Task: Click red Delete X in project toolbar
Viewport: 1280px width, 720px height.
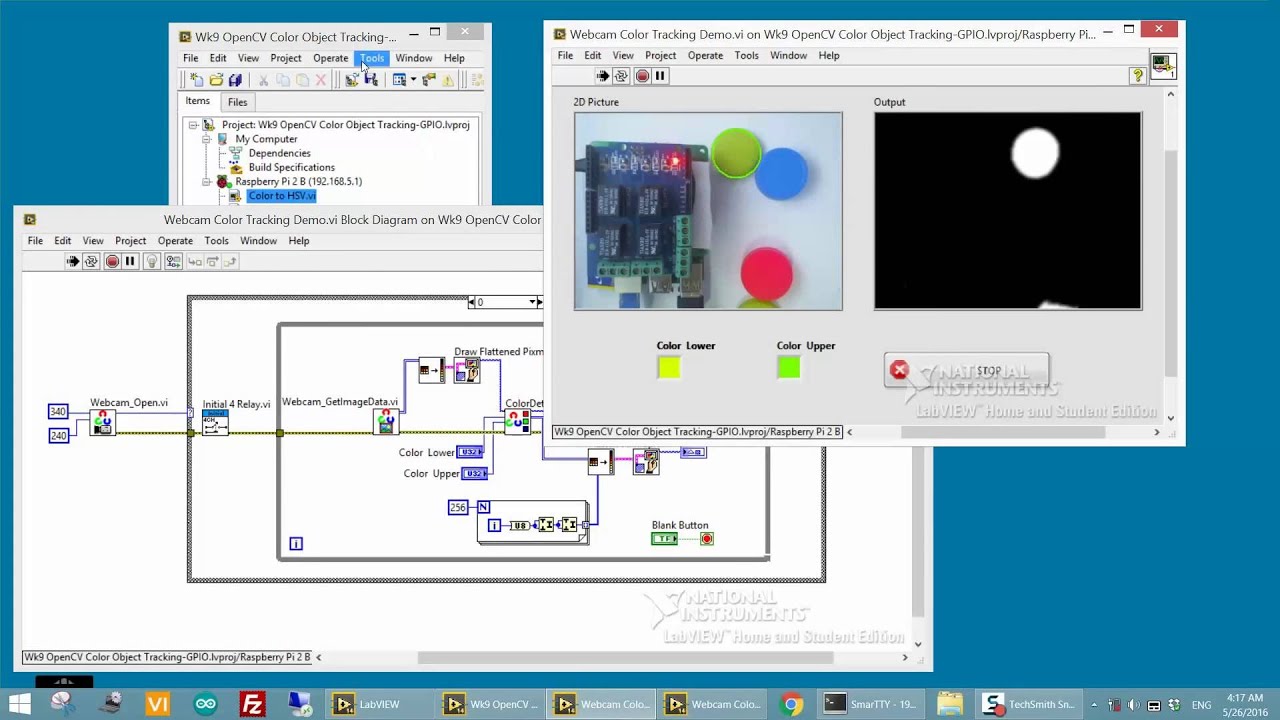Action: pos(321,80)
